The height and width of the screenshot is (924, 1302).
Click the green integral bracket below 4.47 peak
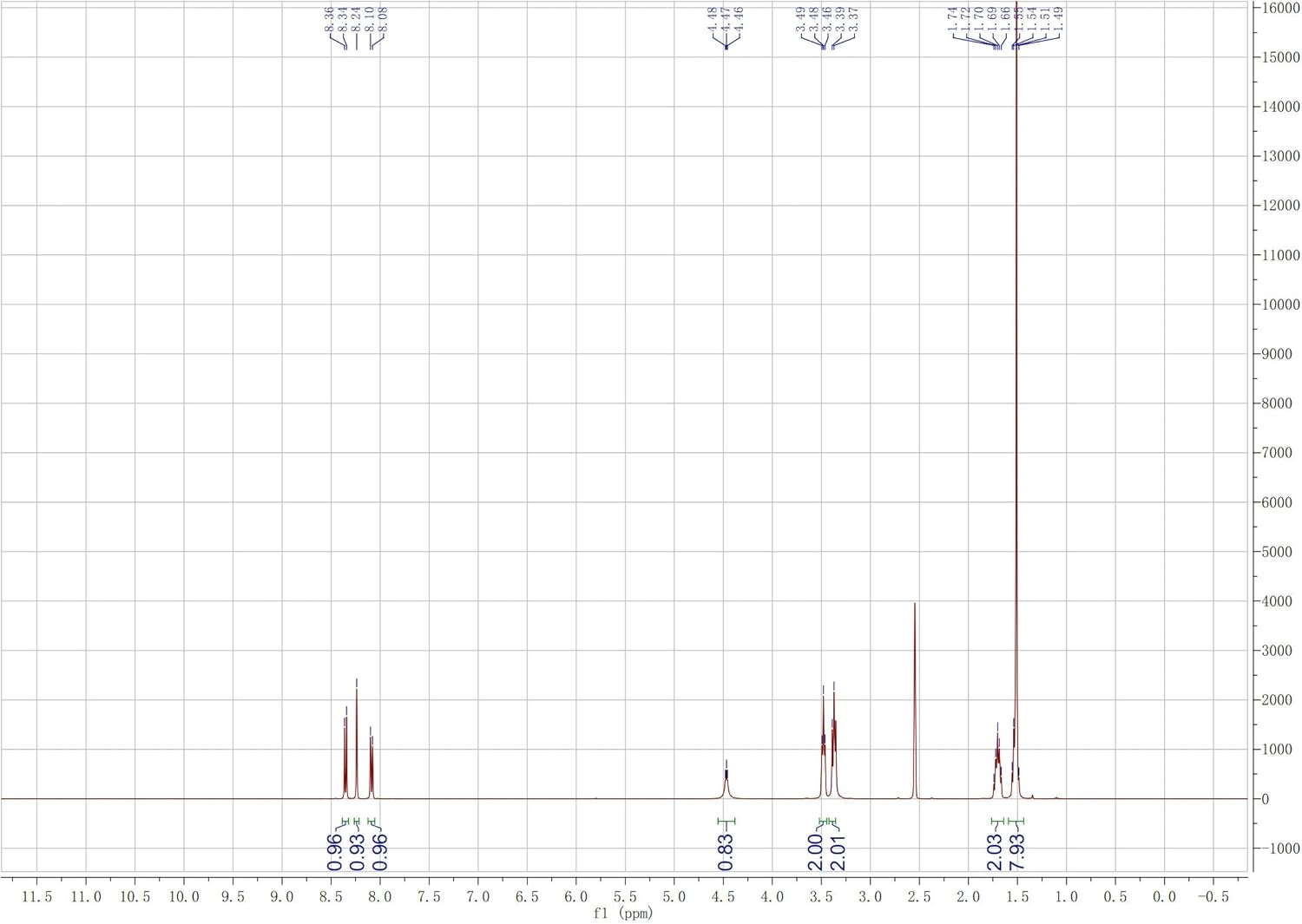727,821
